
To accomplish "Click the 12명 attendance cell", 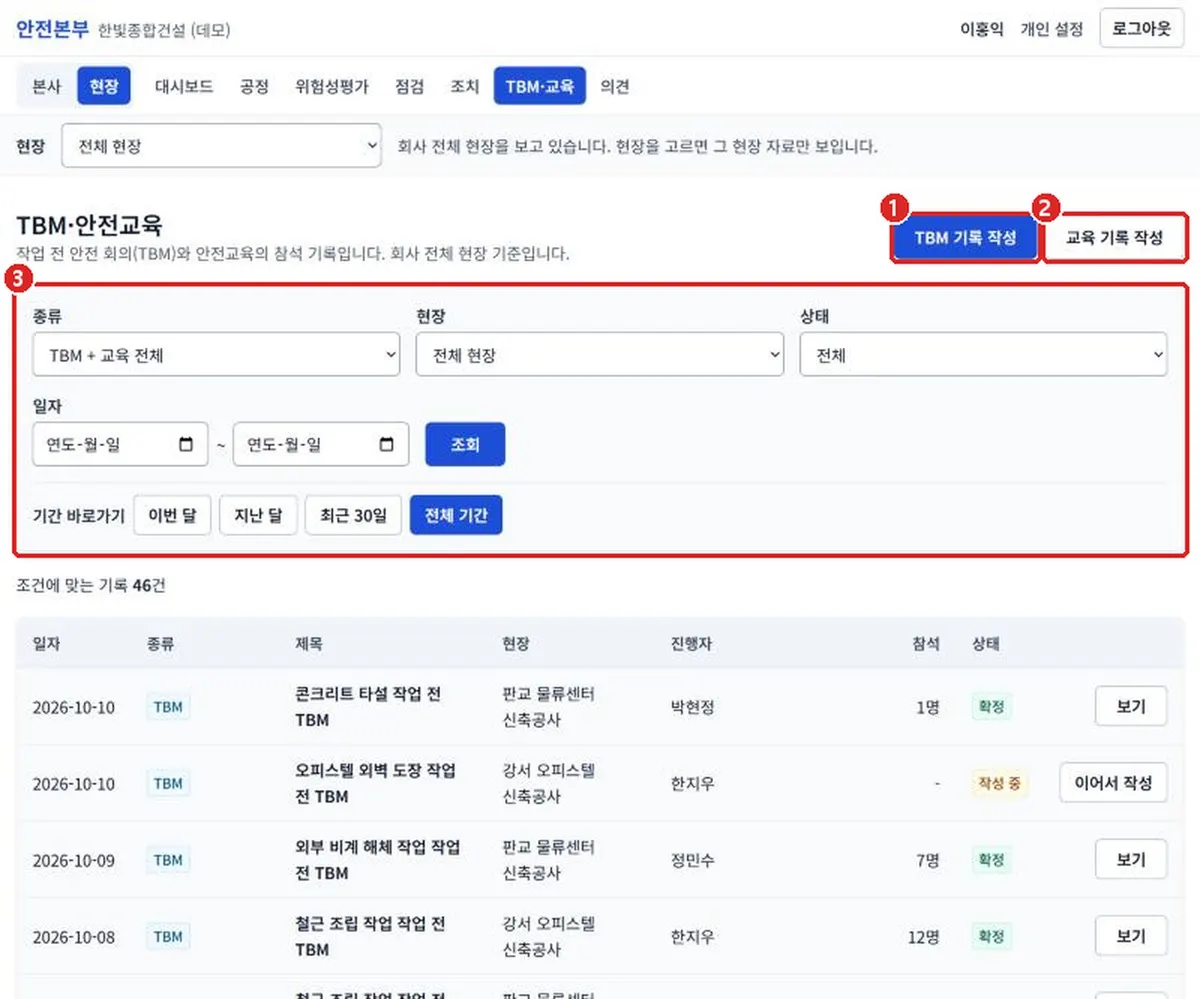I will 924,937.
